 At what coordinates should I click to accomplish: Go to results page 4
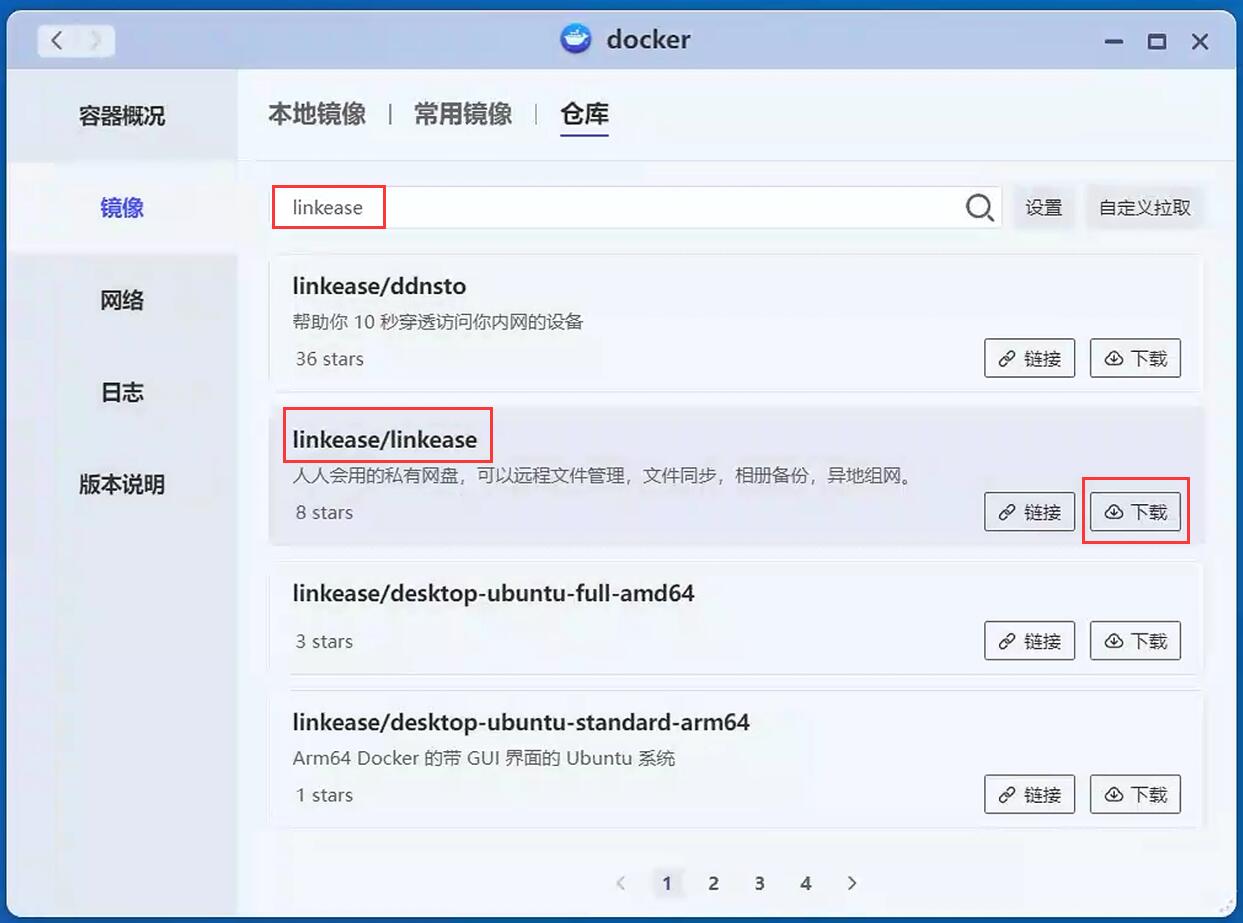(806, 883)
